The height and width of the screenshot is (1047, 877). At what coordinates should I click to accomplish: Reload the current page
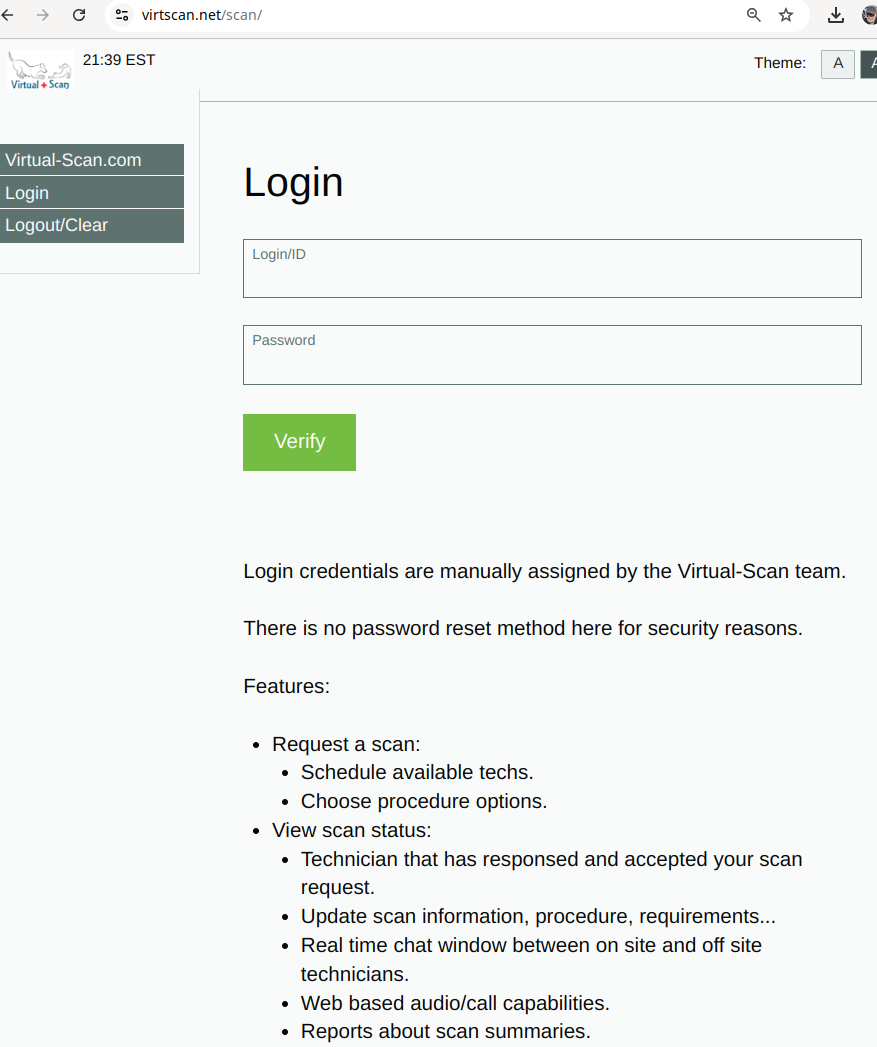tap(79, 15)
